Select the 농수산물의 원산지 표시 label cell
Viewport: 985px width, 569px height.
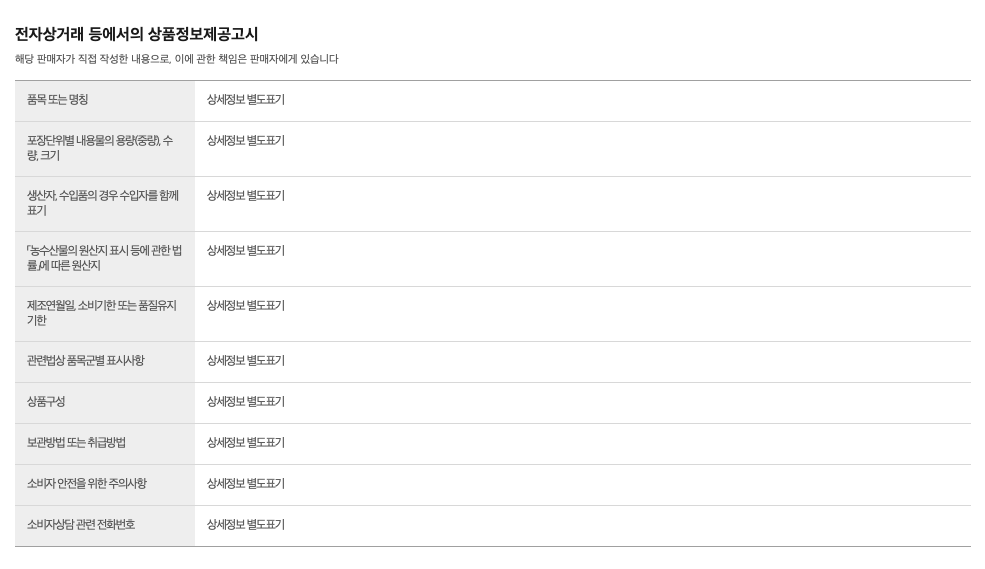click(104, 258)
